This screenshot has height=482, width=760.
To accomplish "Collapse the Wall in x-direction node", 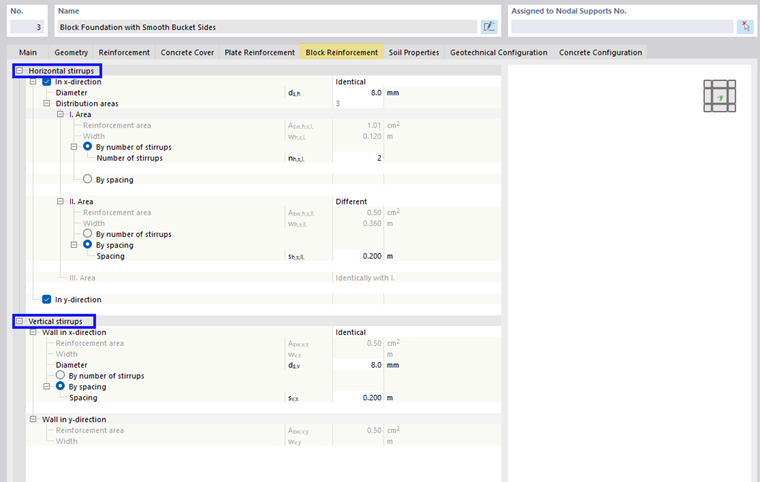I will (33, 332).
